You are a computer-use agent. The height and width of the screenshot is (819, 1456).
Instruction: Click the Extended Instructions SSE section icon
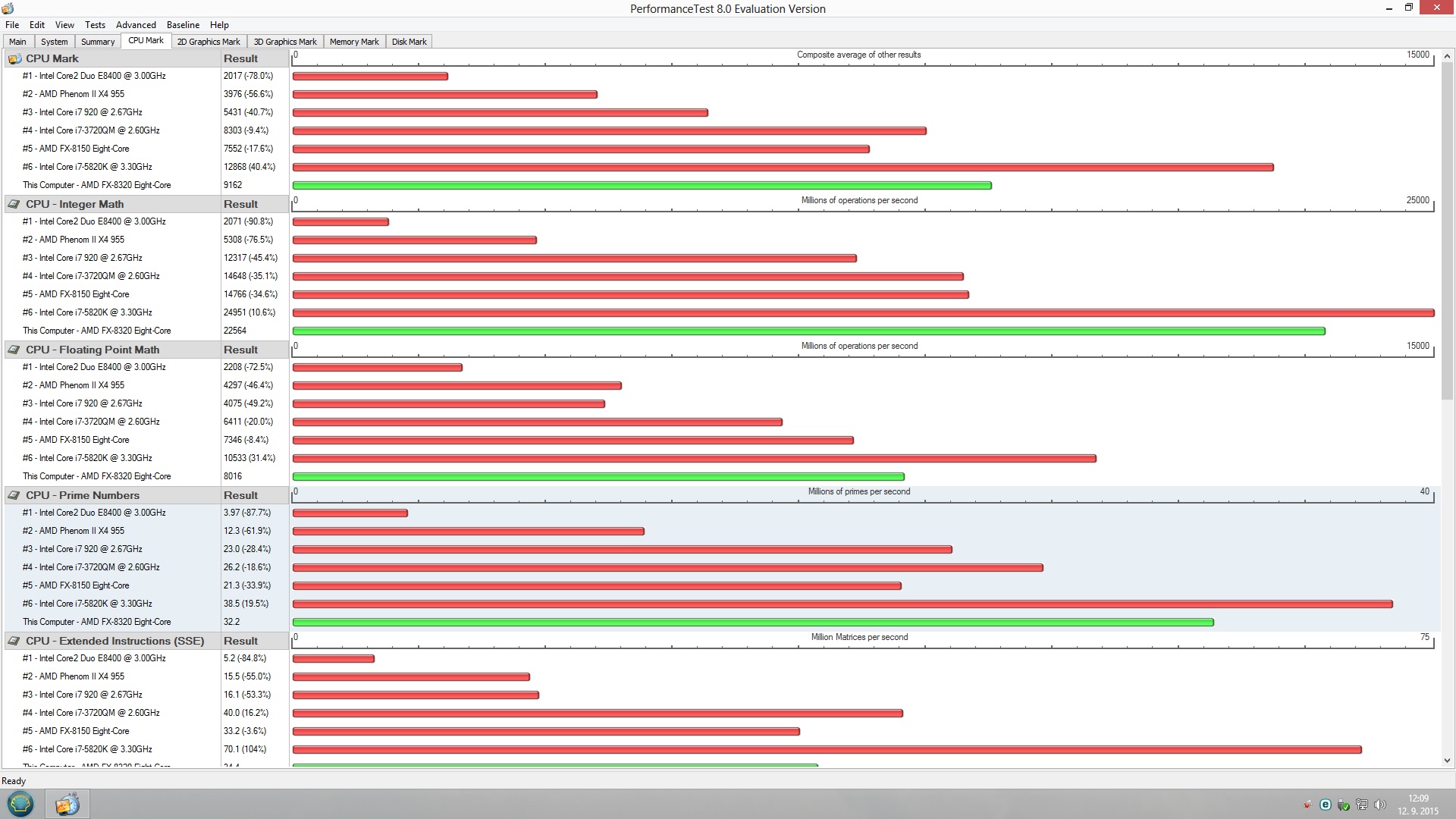[14, 641]
